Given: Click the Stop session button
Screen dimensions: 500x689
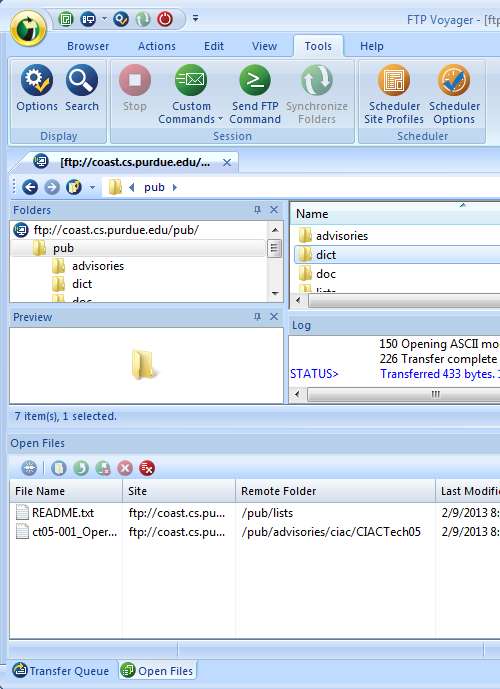Looking at the screenshot, I should point(134,88).
